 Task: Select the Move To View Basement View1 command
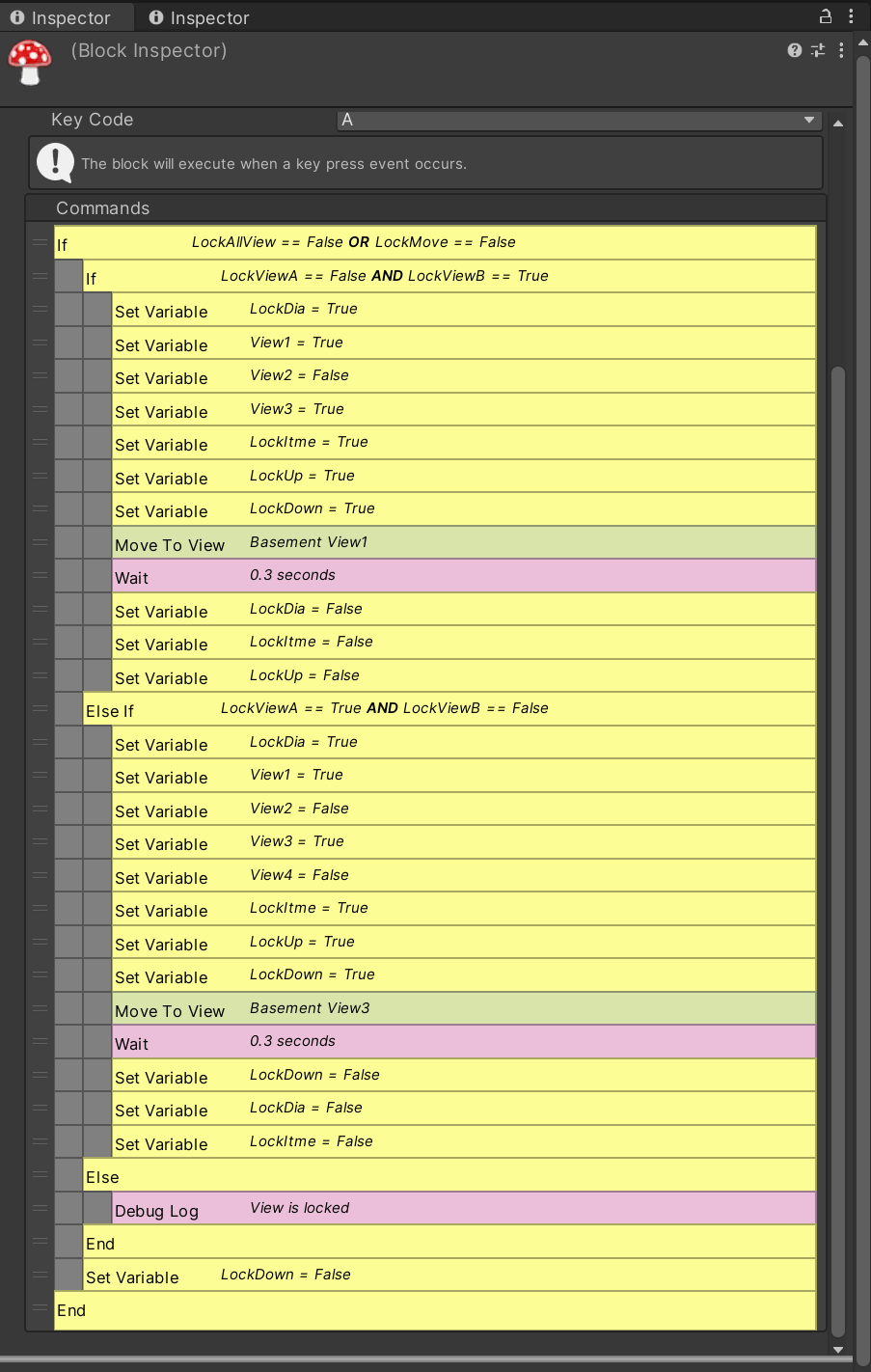(464, 543)
